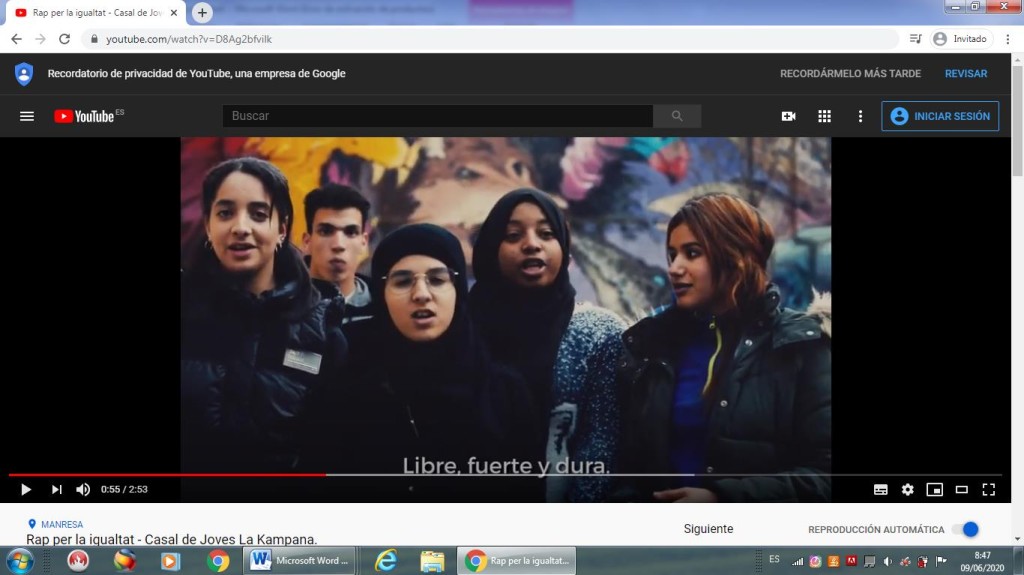Toggle subtitles on the video player
The height and width of the screenshot is (575, 1024).
(x=880, y=489)
